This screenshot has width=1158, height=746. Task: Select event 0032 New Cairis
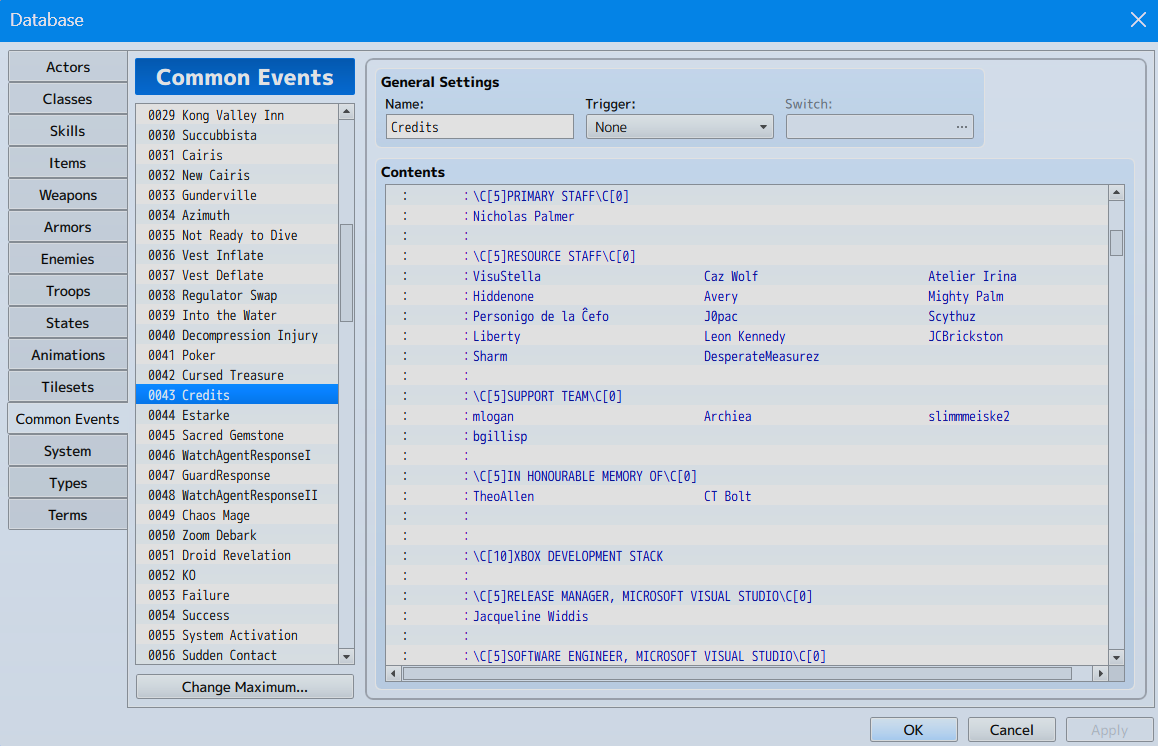[x=237, y=175]
